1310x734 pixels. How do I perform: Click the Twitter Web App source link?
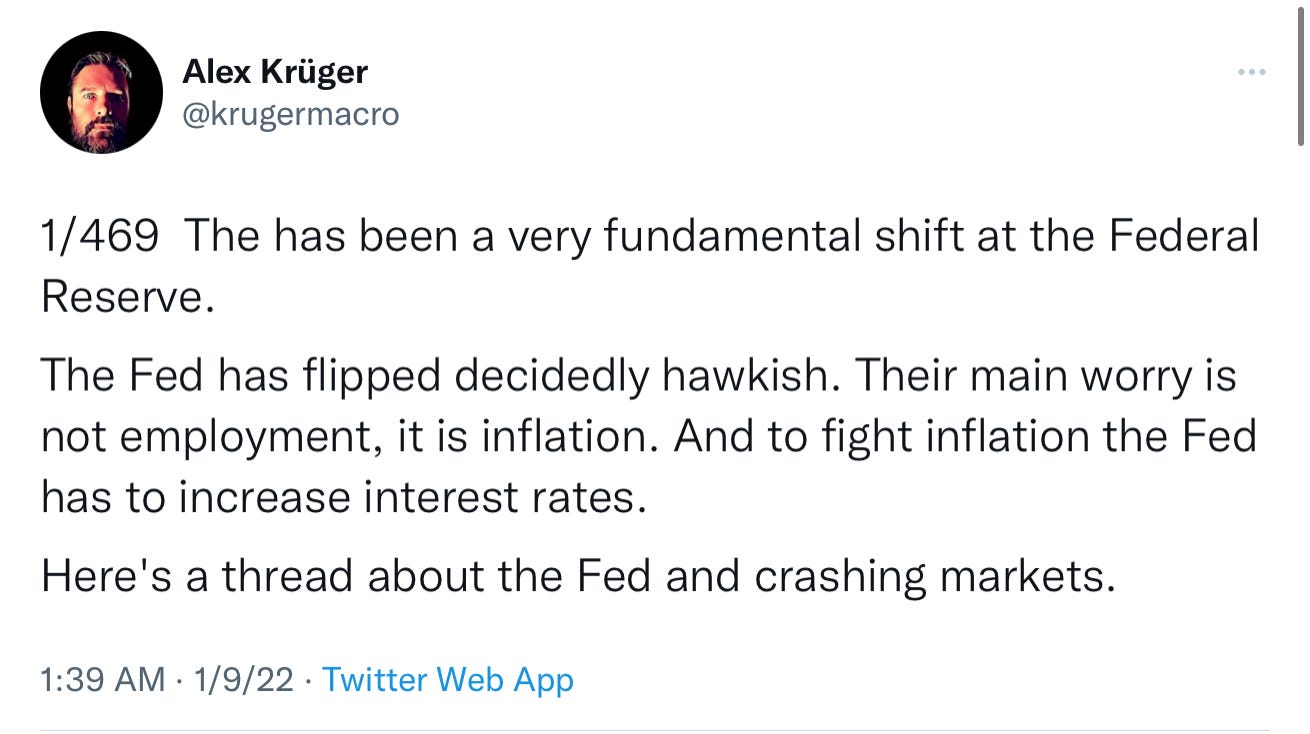click(x=448, y=681)
